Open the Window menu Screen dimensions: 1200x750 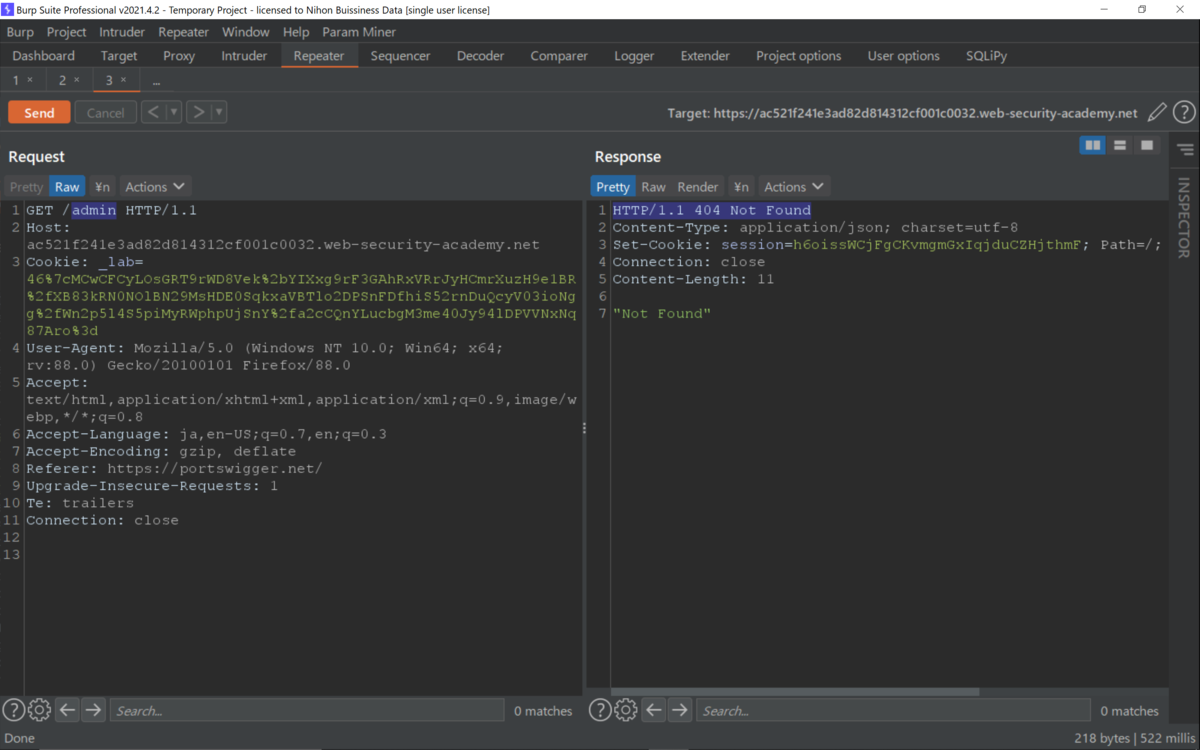point(246,32)
